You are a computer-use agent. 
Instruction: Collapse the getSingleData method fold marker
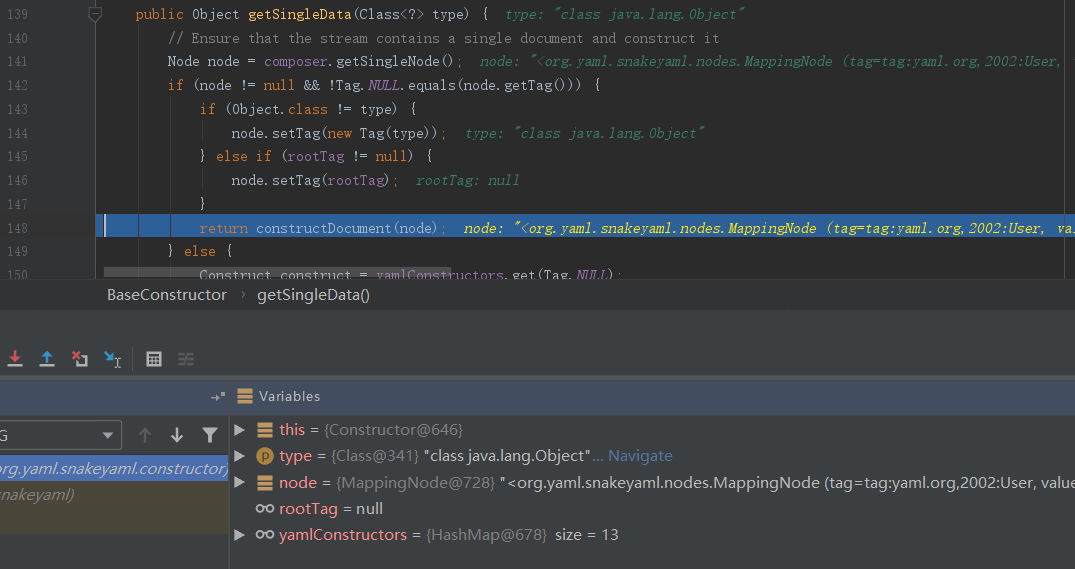point(95,15)
